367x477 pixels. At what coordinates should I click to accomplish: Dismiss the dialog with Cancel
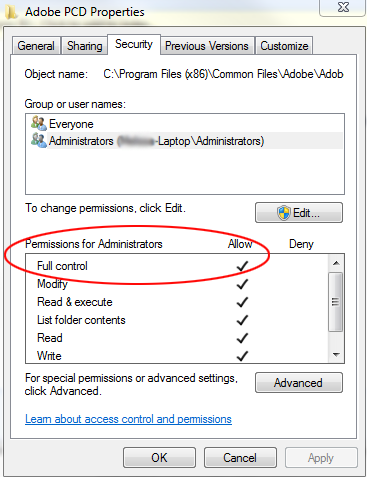240,458
